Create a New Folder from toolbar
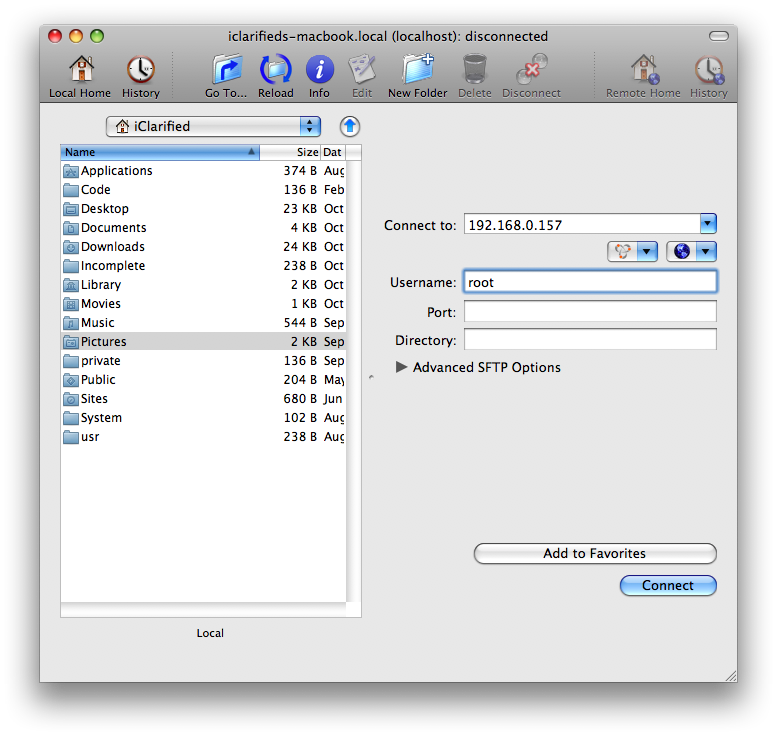This screenshot has width=777, height=737. point(417,71)
